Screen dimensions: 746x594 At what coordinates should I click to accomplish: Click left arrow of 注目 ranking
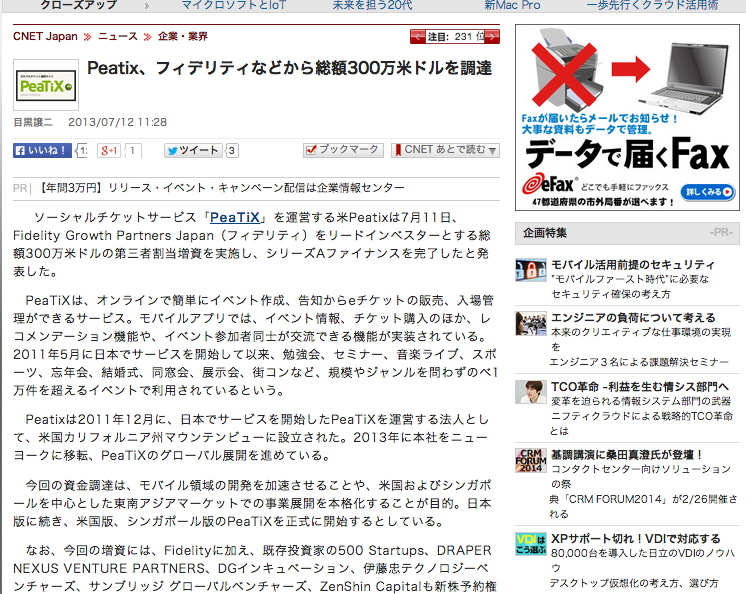418,37
